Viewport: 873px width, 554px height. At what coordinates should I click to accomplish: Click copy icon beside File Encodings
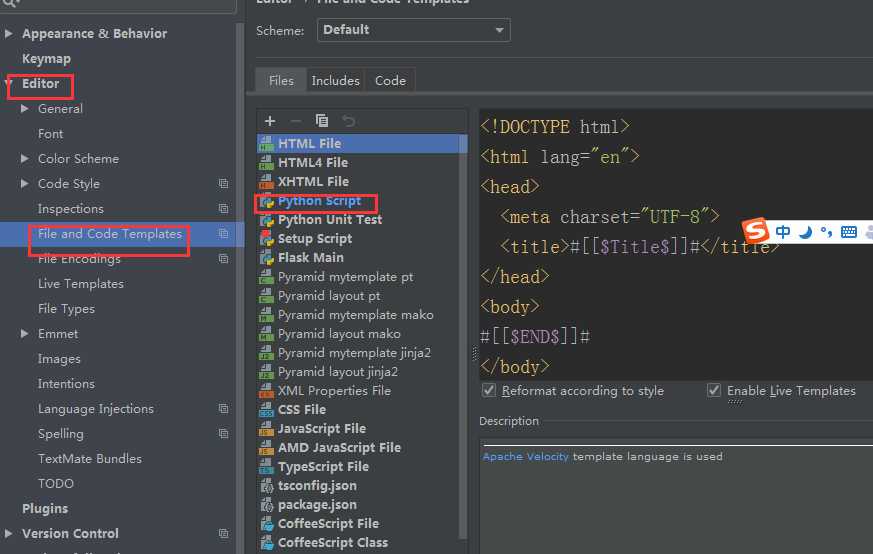[223, 259]
